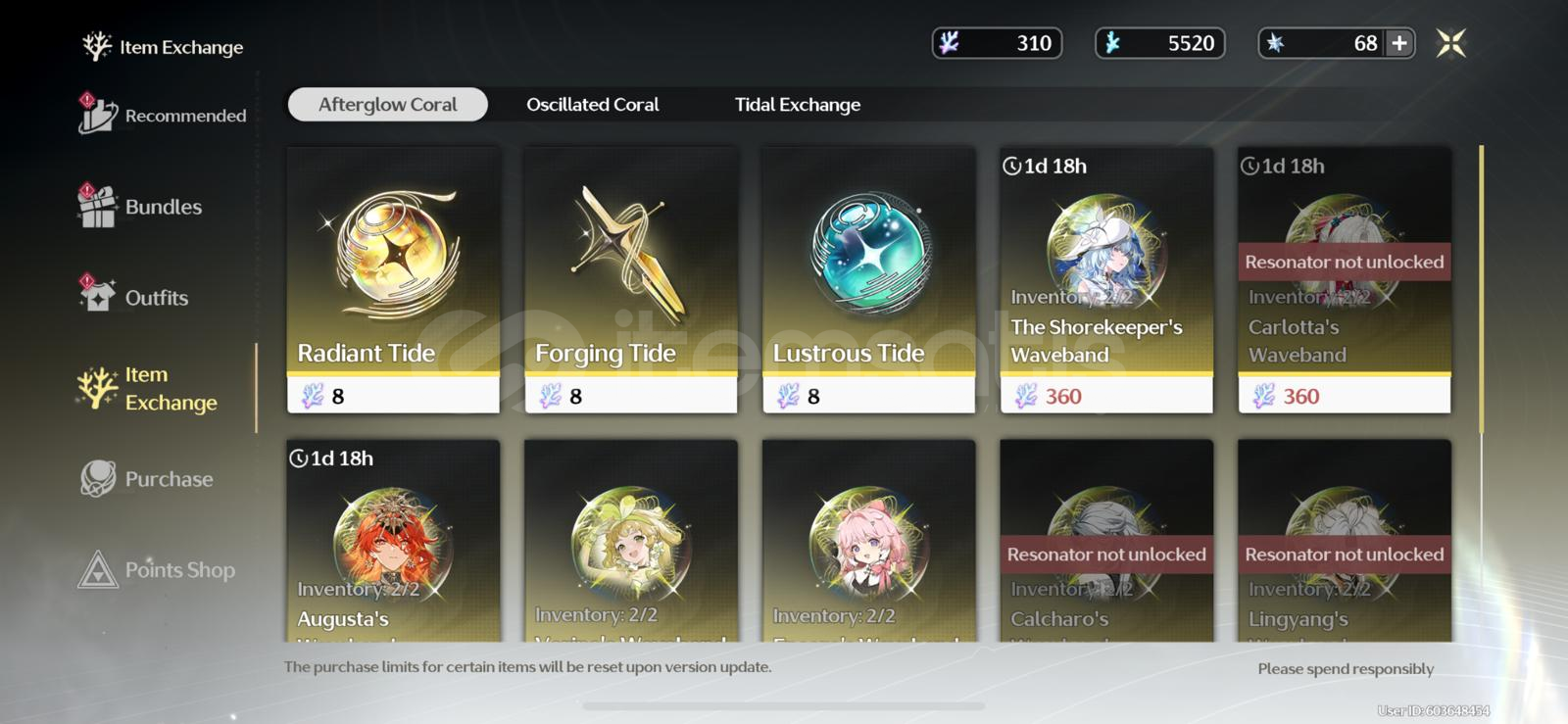Open the Points Shop triangle icon
This screenshot has width=1568, height=724.
click(x=98, y=569)
